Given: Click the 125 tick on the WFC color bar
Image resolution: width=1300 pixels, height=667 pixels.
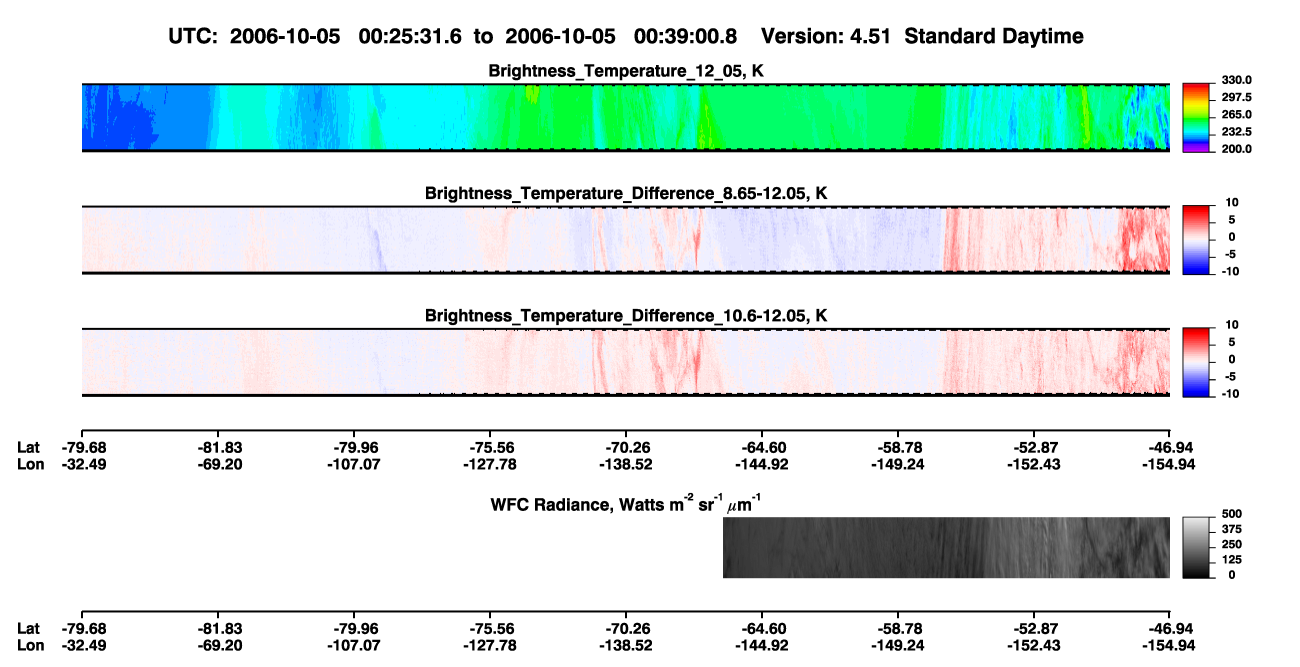Looking at the screenshot, I should click(1232, 559).
